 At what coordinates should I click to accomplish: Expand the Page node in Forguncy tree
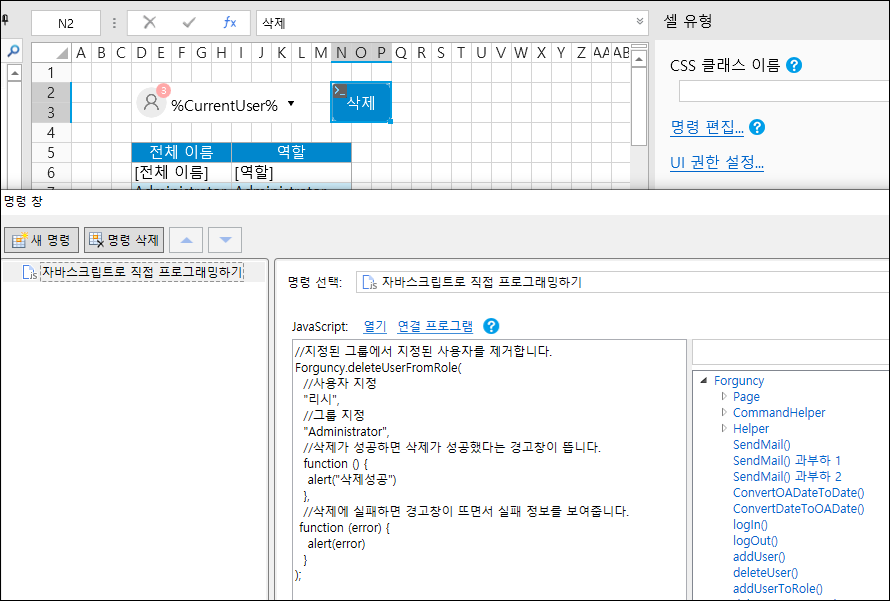[x=724, y=397]
